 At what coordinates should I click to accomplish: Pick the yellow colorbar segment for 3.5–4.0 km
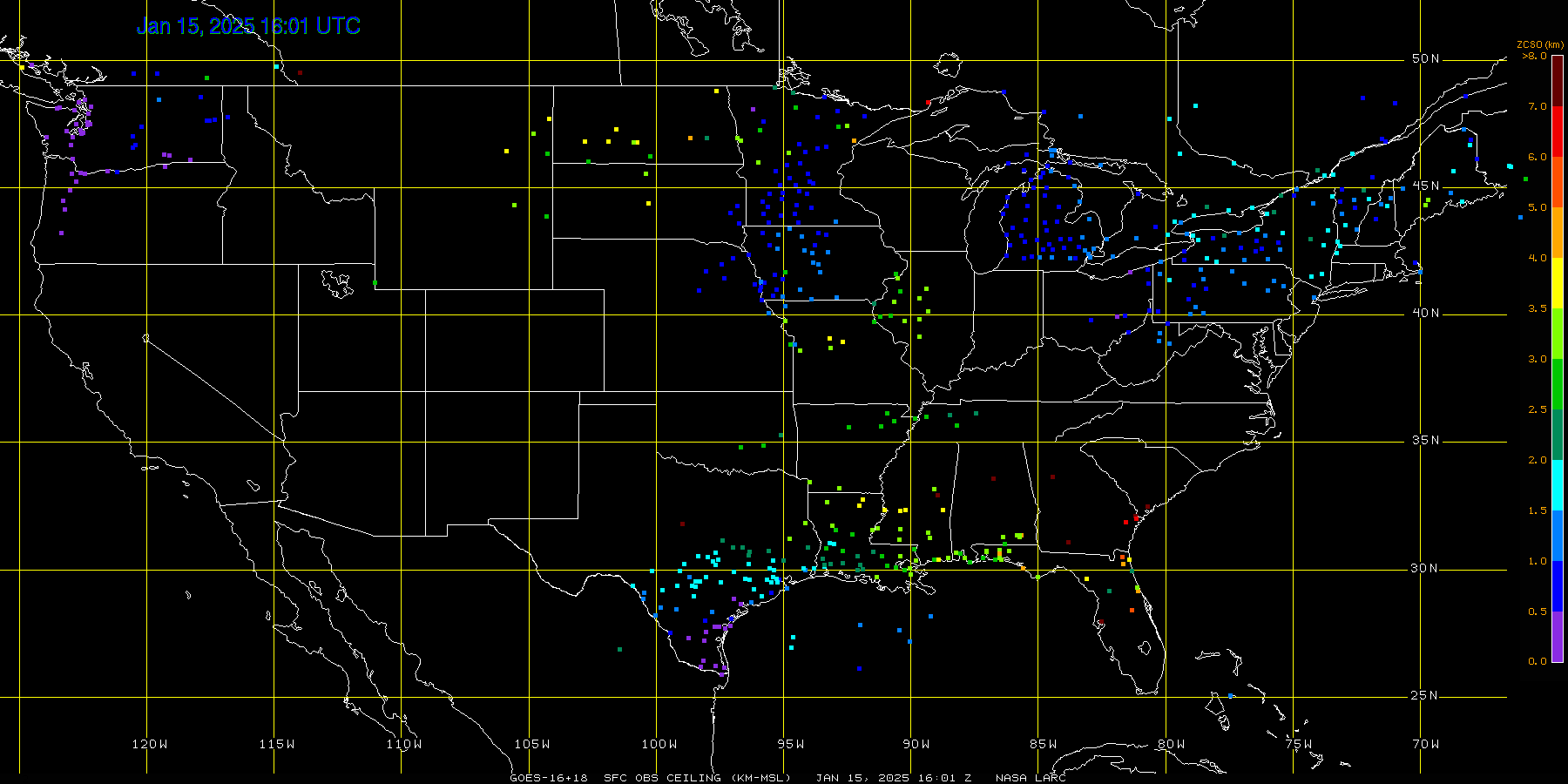pyautogui.click(x=1558, y=283)
